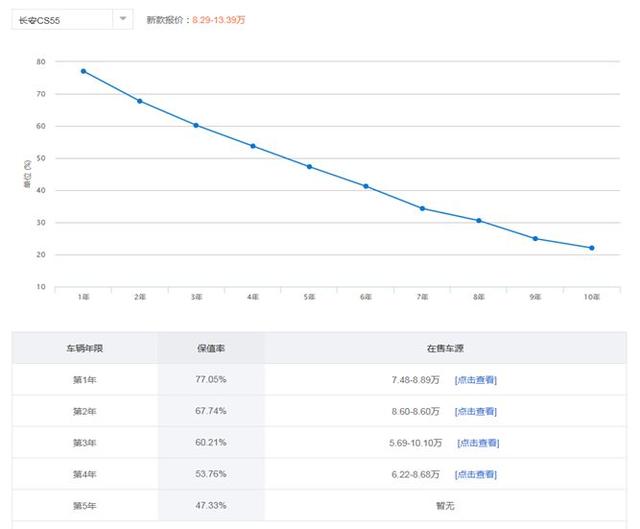The height and width of the screenshot is (529, 640).
Task: Click the 47.33% retention value
Action: [x=211, y=505]
